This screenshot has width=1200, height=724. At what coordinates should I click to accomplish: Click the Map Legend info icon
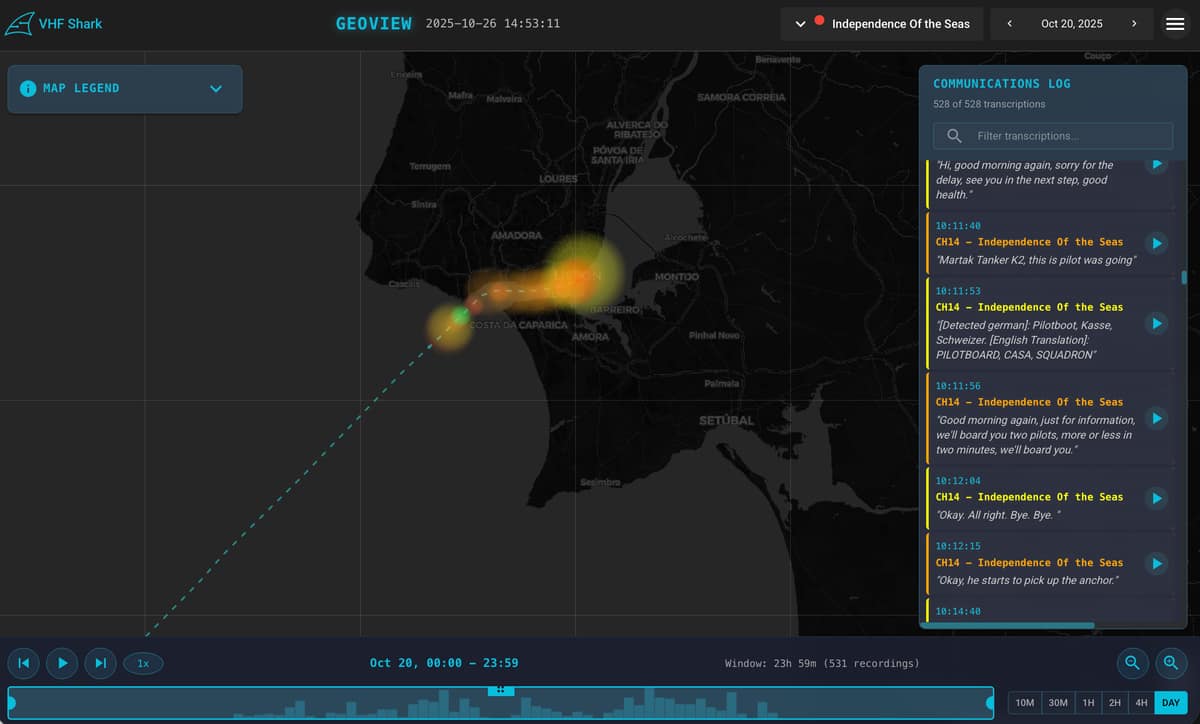coord(28,88)
